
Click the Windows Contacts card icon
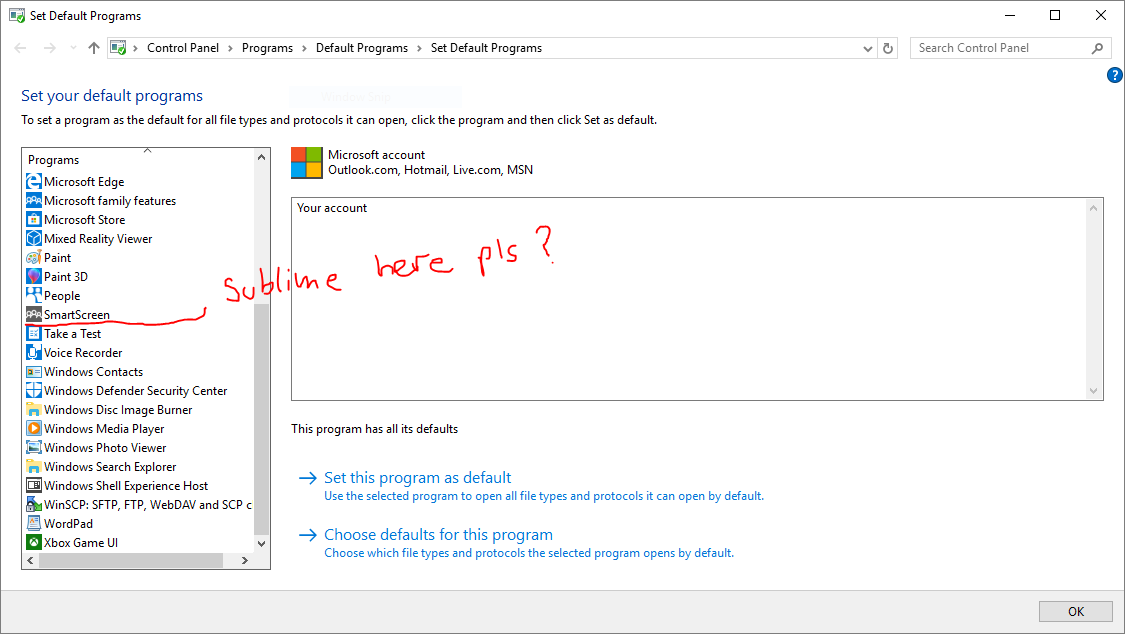coord(34,372)
